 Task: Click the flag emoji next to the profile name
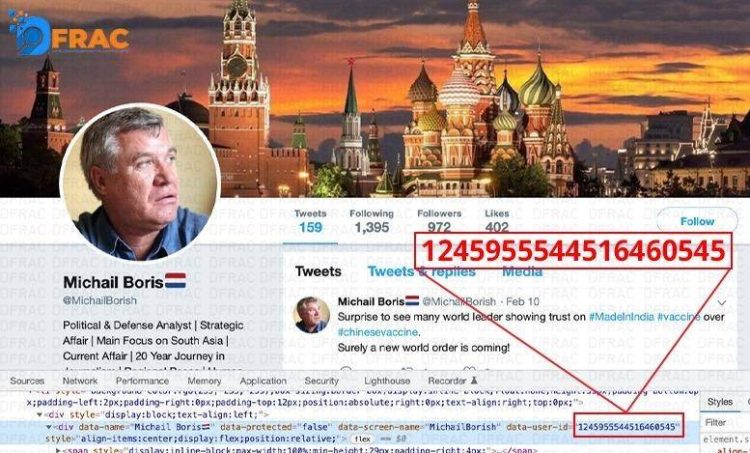point(175,281)
